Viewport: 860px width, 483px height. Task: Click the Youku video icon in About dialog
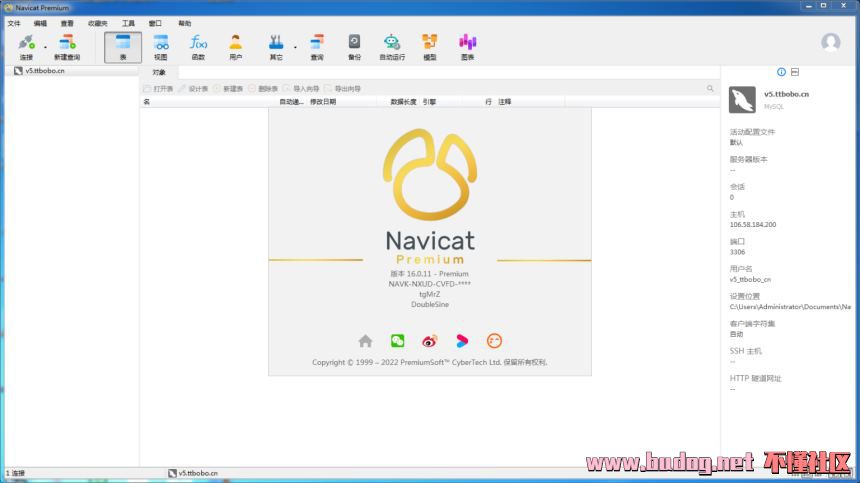click(x=462, y=341)
